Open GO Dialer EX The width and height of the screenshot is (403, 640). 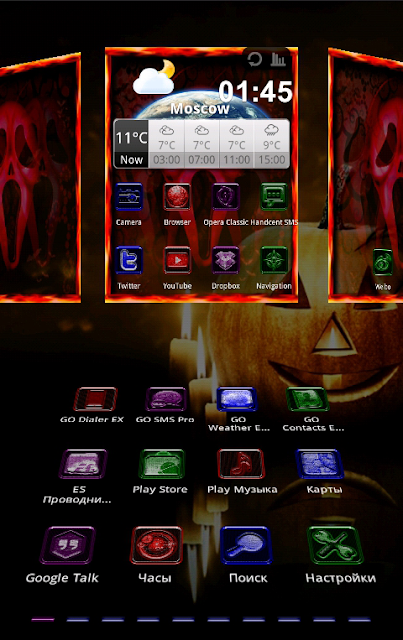pyautogui.click(x=95, y=399)
